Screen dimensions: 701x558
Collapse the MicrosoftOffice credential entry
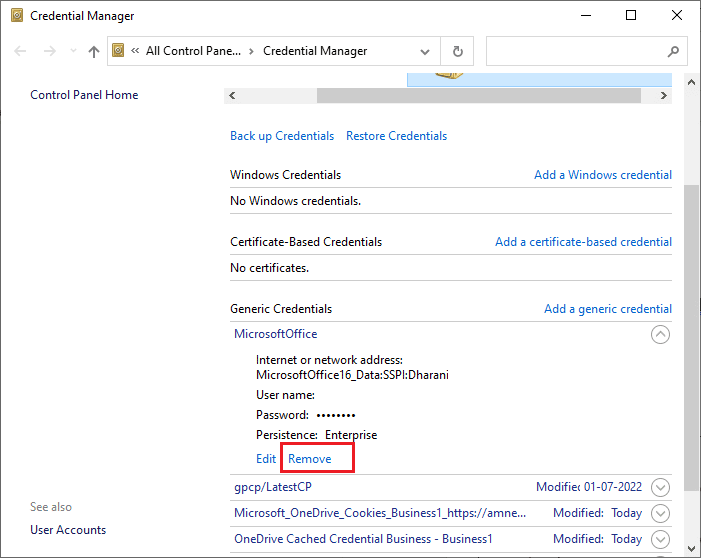click(660, 334)
